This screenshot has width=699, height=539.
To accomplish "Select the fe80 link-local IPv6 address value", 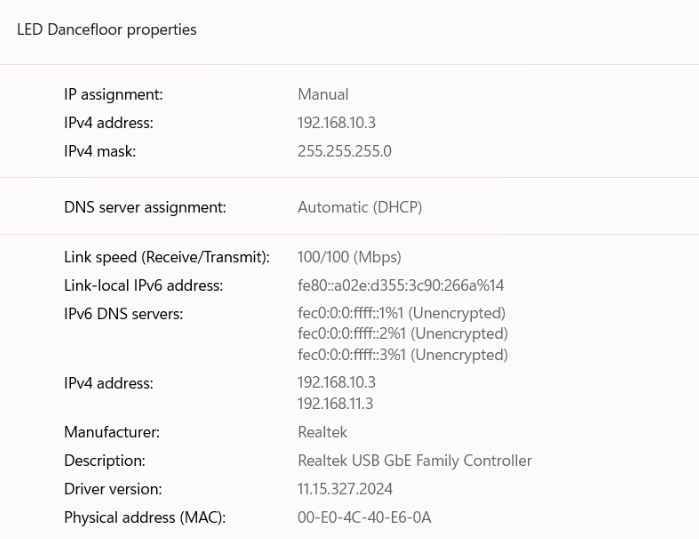I will [x=400, y=286].
